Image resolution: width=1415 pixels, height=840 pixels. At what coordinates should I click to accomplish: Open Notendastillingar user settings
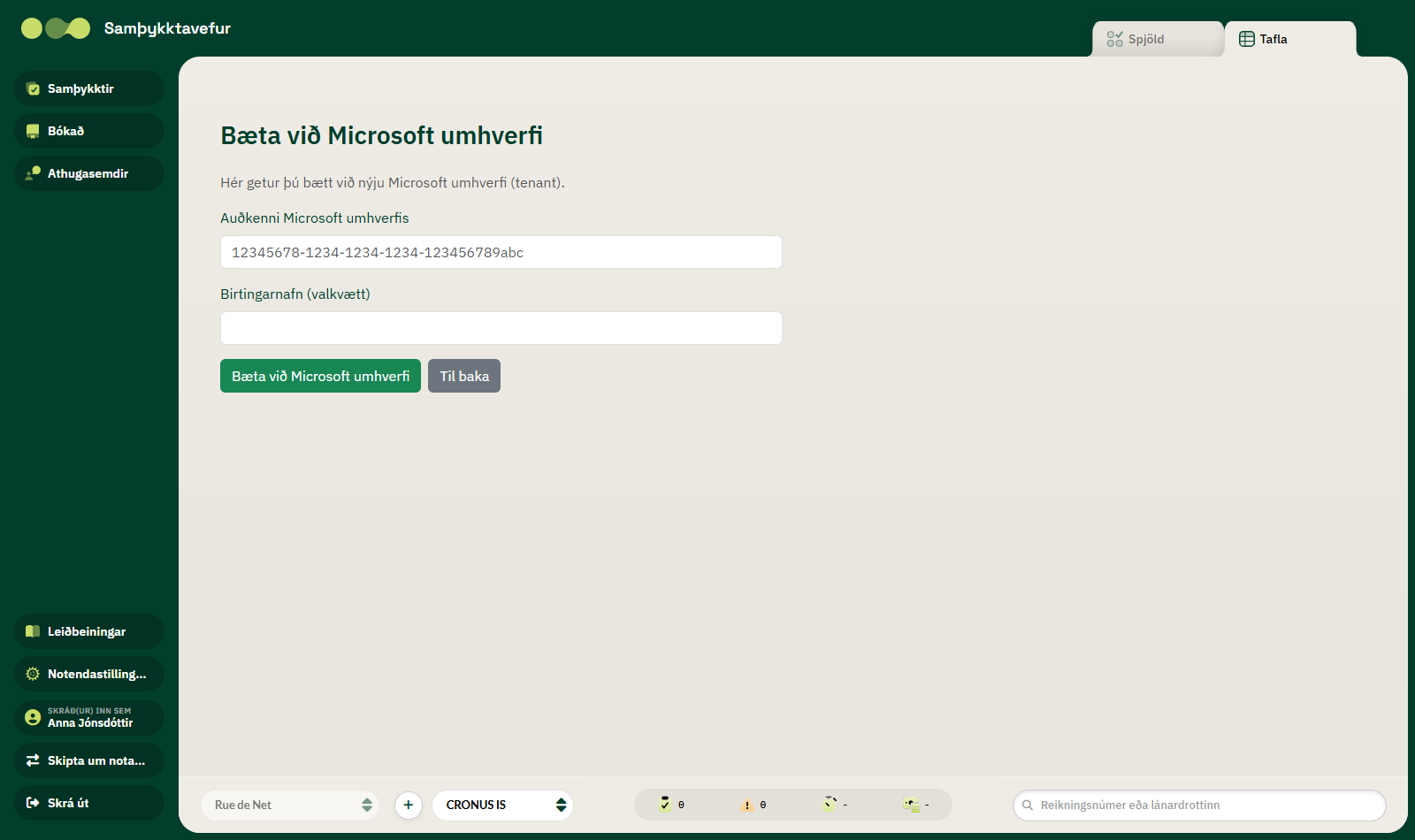pyautogui.click(x=89, y=674)
